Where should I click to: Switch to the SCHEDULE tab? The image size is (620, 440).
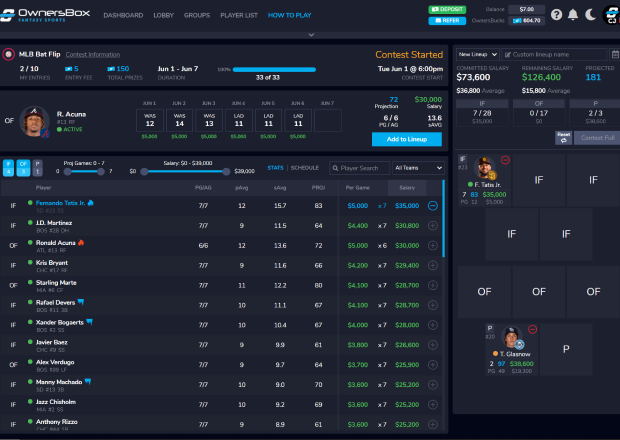(305, 168)
